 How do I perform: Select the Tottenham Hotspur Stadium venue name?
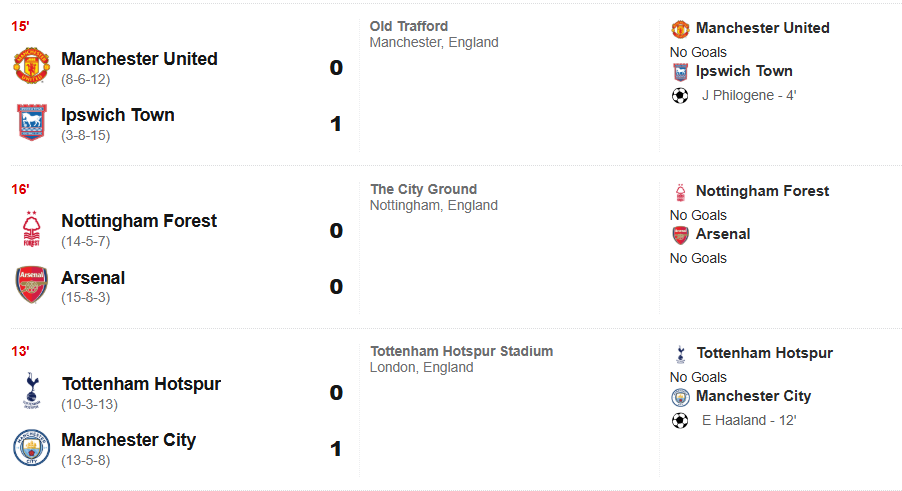tap(461, 351)
